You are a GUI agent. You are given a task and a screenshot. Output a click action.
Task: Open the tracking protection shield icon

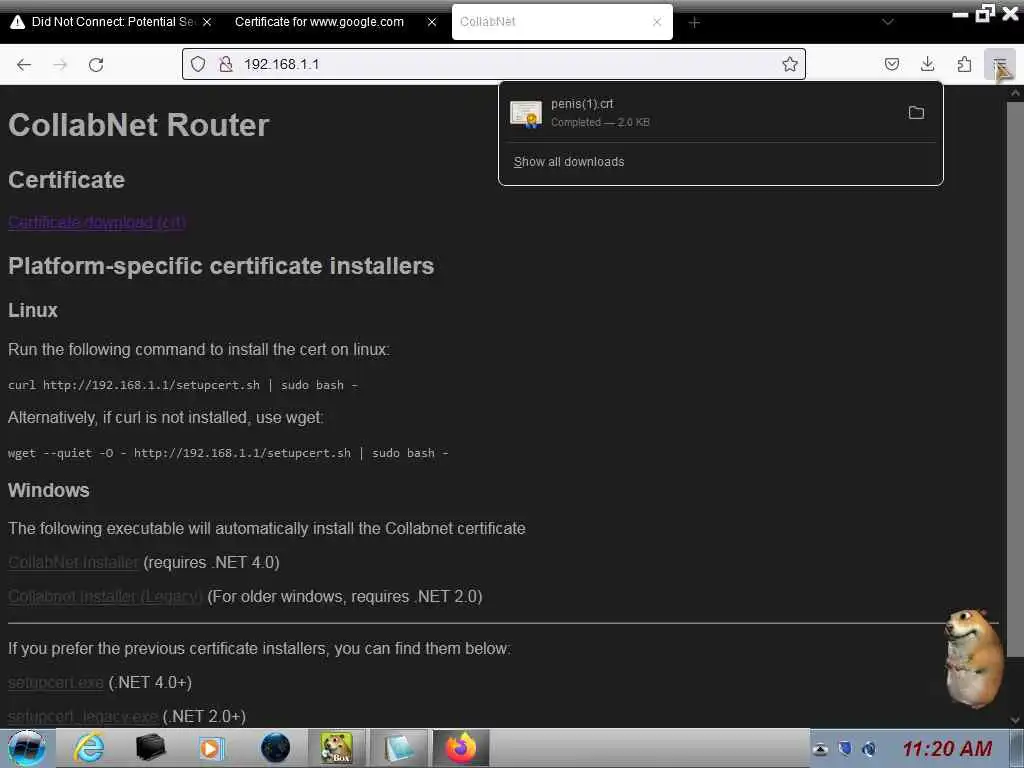pos(198,64)
